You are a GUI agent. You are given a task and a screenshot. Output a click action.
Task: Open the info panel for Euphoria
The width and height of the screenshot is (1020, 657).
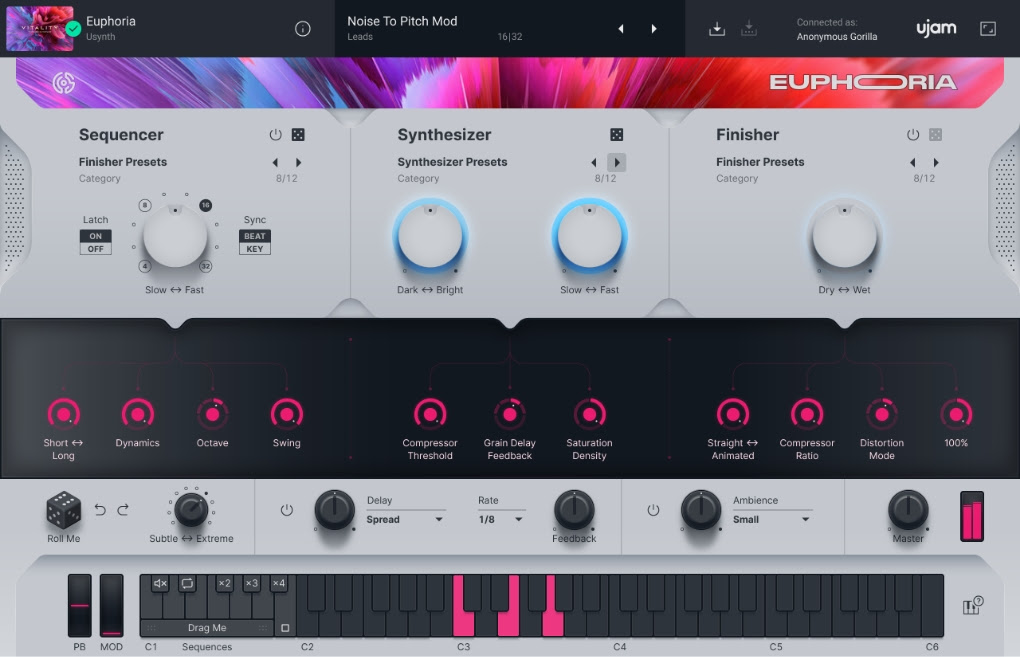(x=302, y=29)
